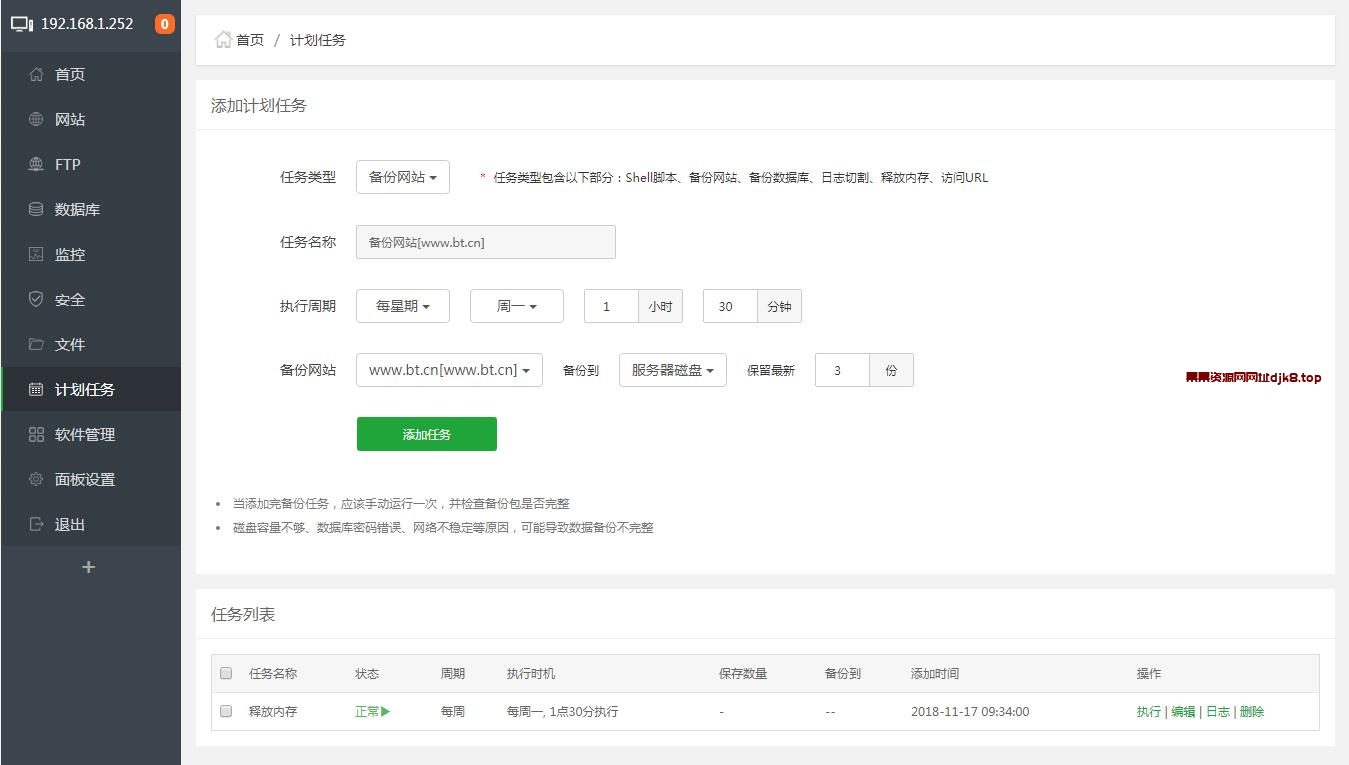The image size is (1349, 765).
Task: Expand the 周一 weekday dropdown
Action: [x=516, y=306]
